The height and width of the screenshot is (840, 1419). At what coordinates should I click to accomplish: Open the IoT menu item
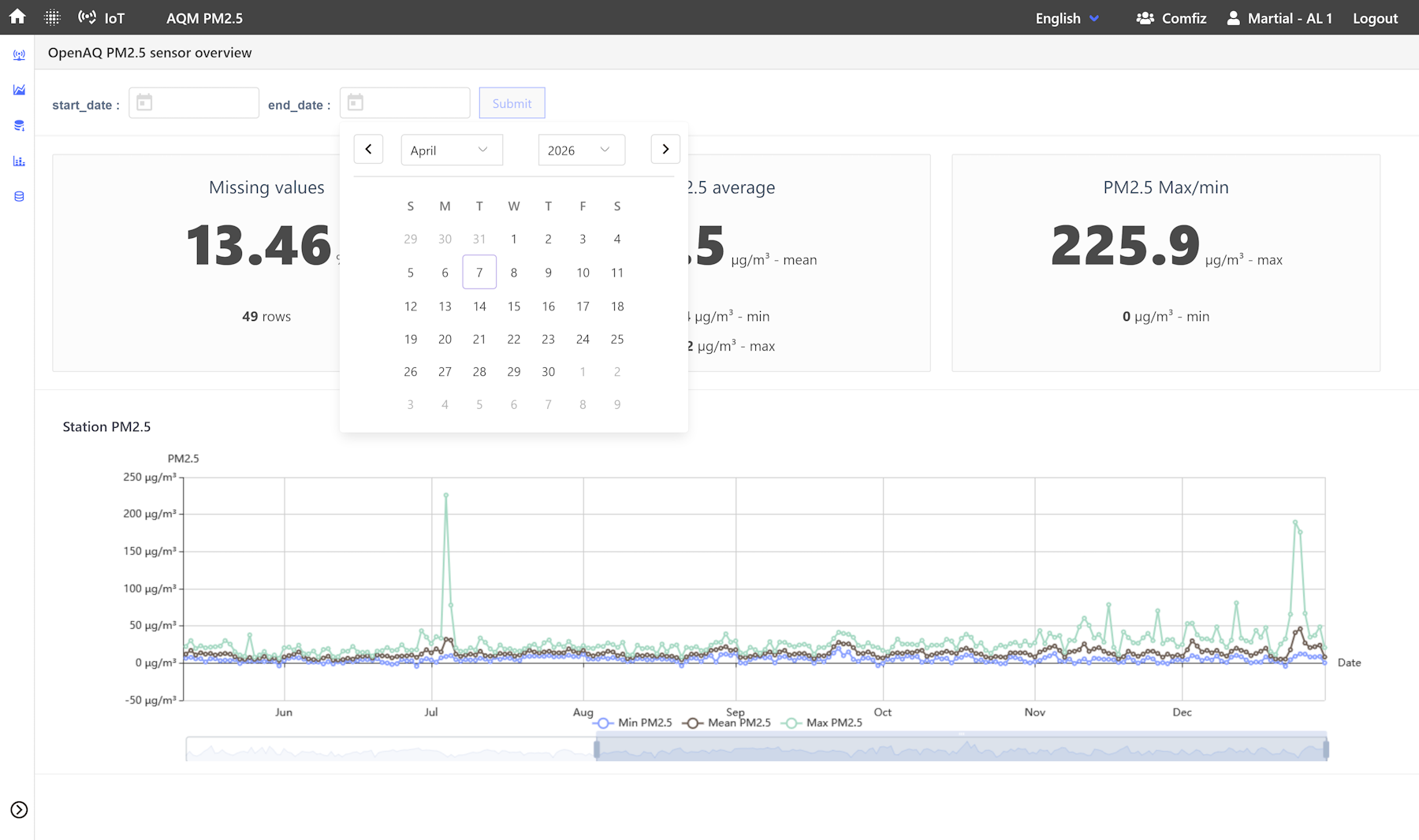(x=102, y=18)
